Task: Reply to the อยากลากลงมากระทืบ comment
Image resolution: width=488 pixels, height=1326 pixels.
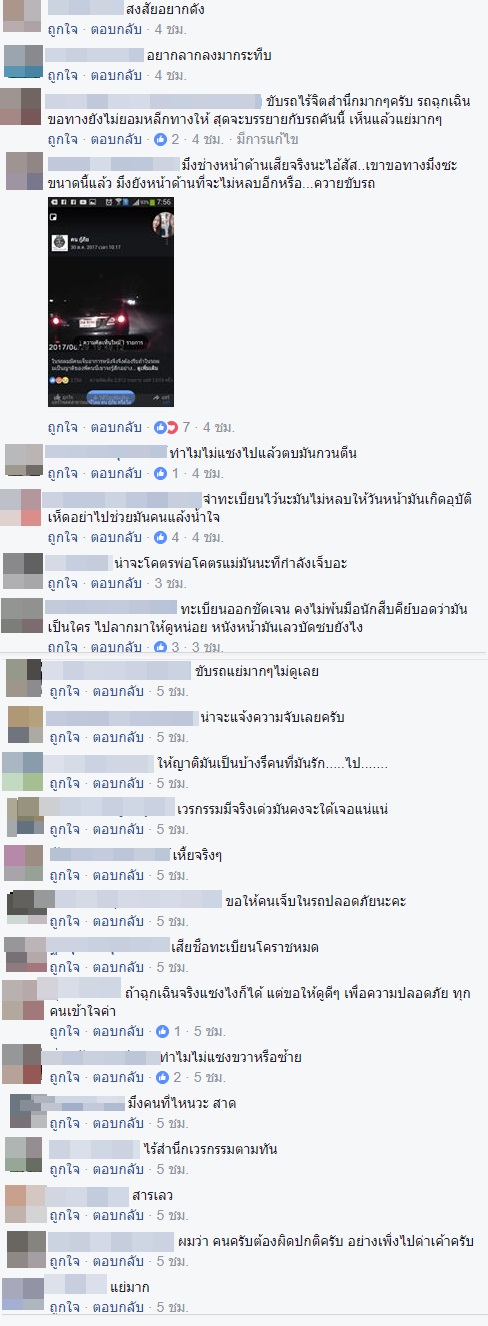Action: tap(118, 75)
